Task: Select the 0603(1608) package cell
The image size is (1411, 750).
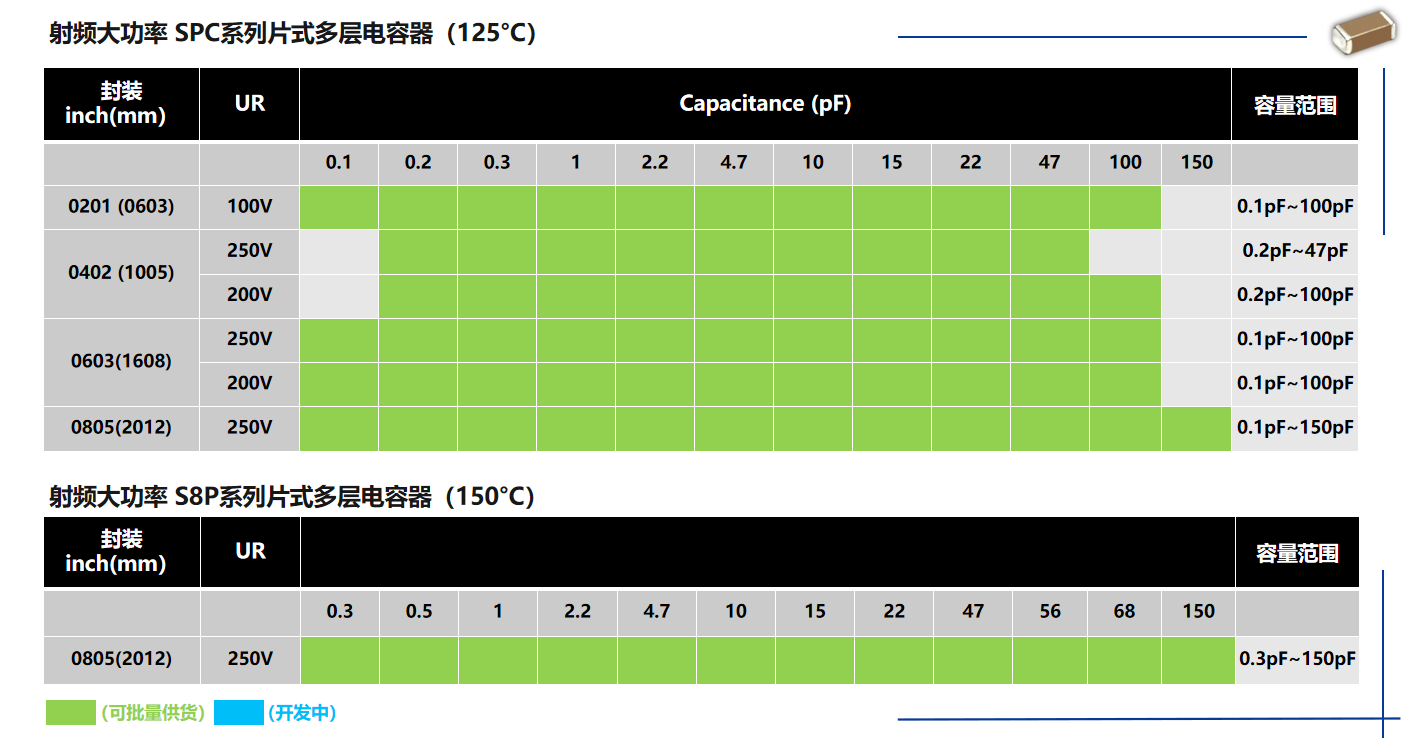Action: [x=121, y=361]
